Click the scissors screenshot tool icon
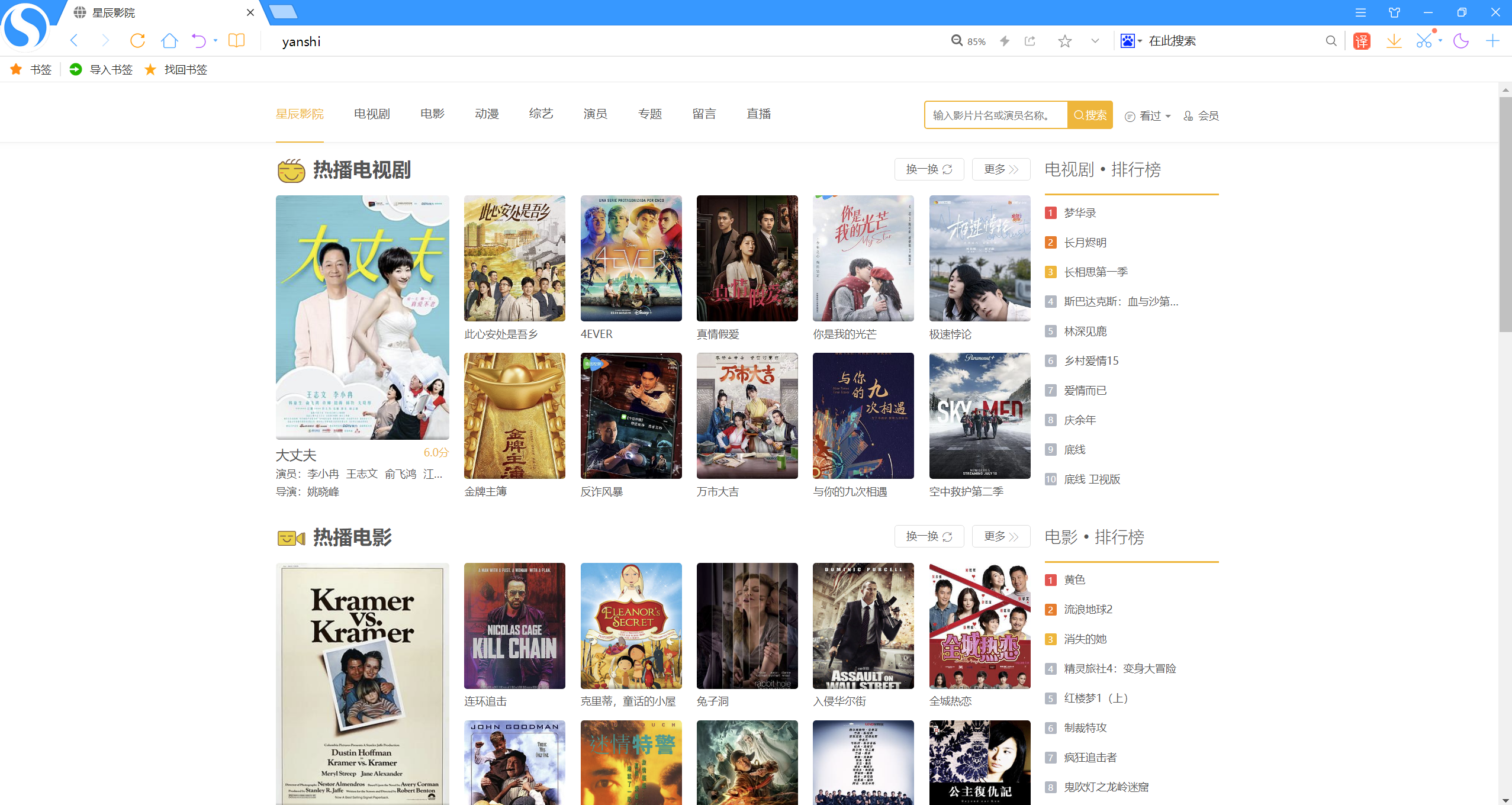This screenshot has height=805, width=1512. click(1424, 41)
